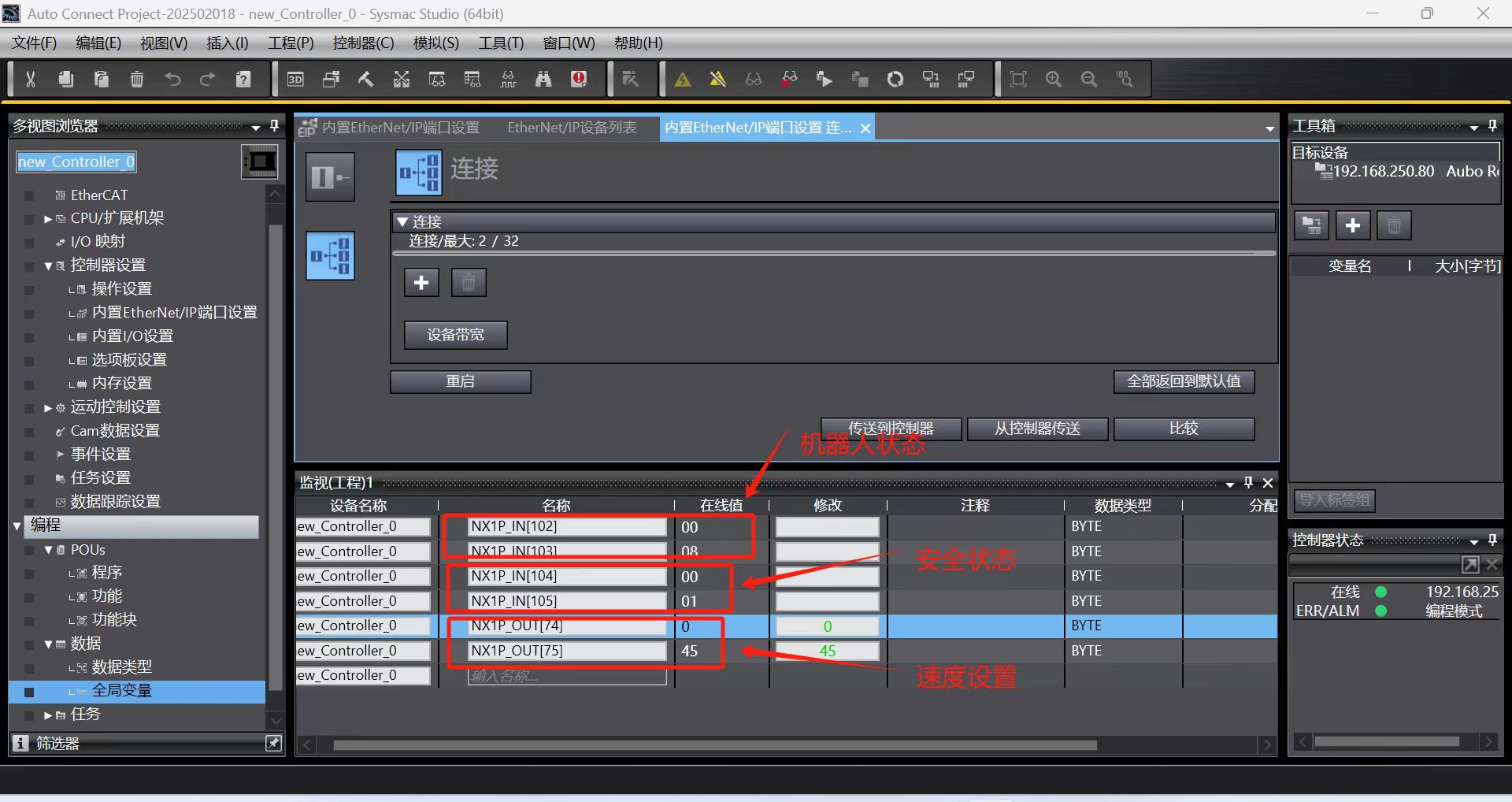The image size is (1512, 802).
Task: Open the 工具(T) menu
Action: (x=501, y=43)
